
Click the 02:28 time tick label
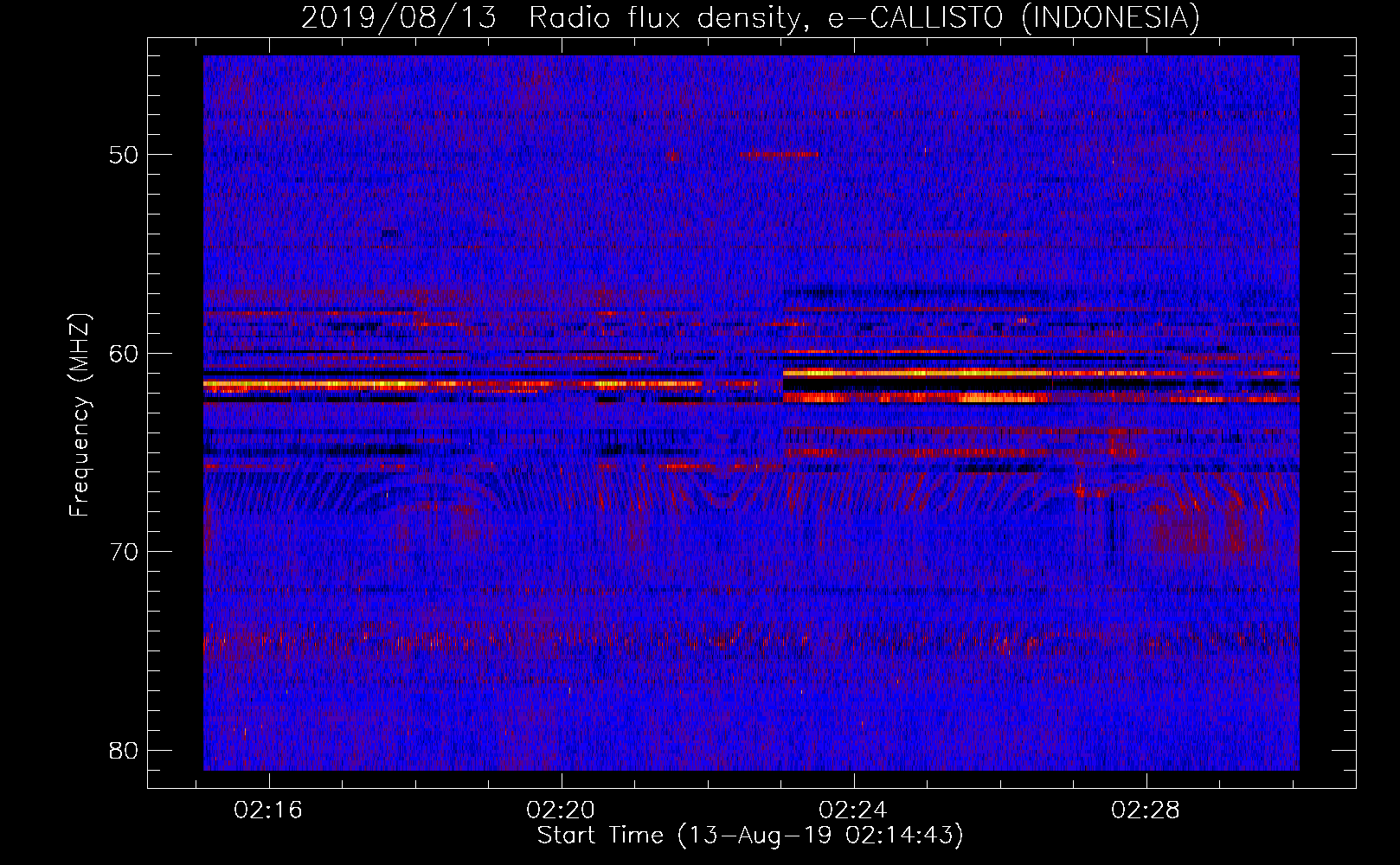1146,811
